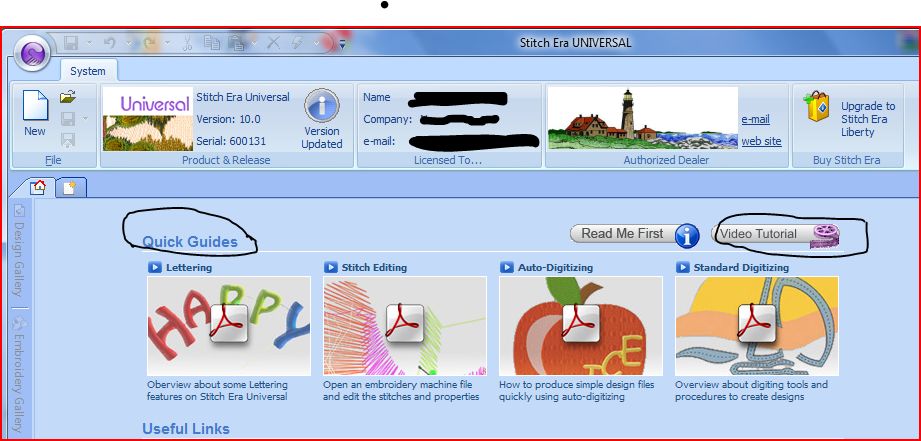The image size is (921, 441).
Task: Click the Read Me First button
Action: [634, 234]
